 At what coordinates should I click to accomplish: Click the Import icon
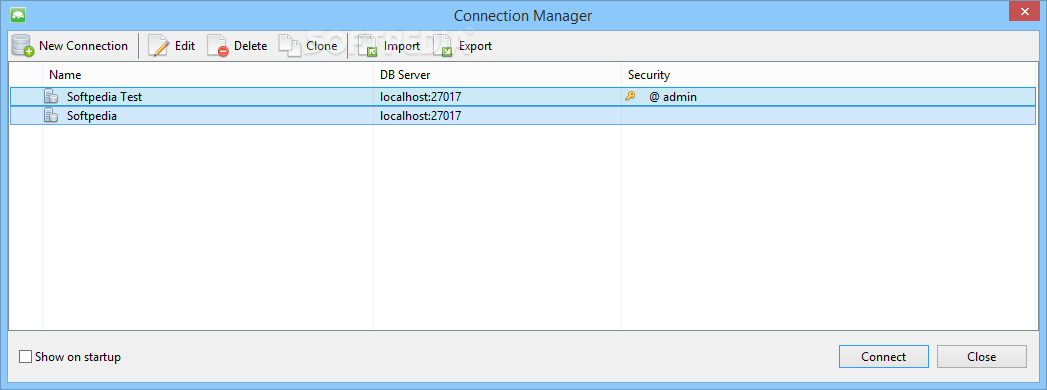(368, 46)
